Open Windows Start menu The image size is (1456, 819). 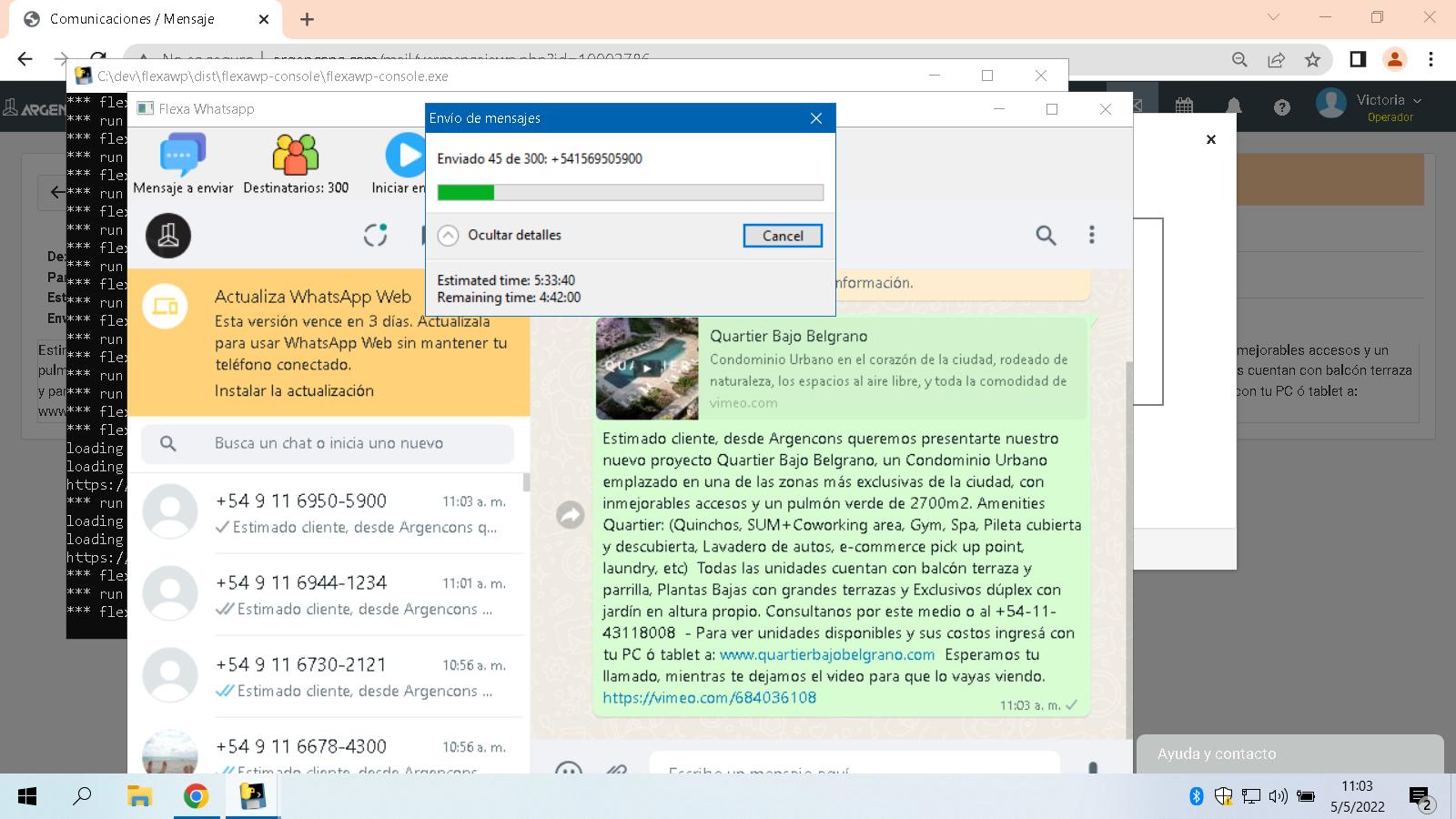tap(27, 797)
